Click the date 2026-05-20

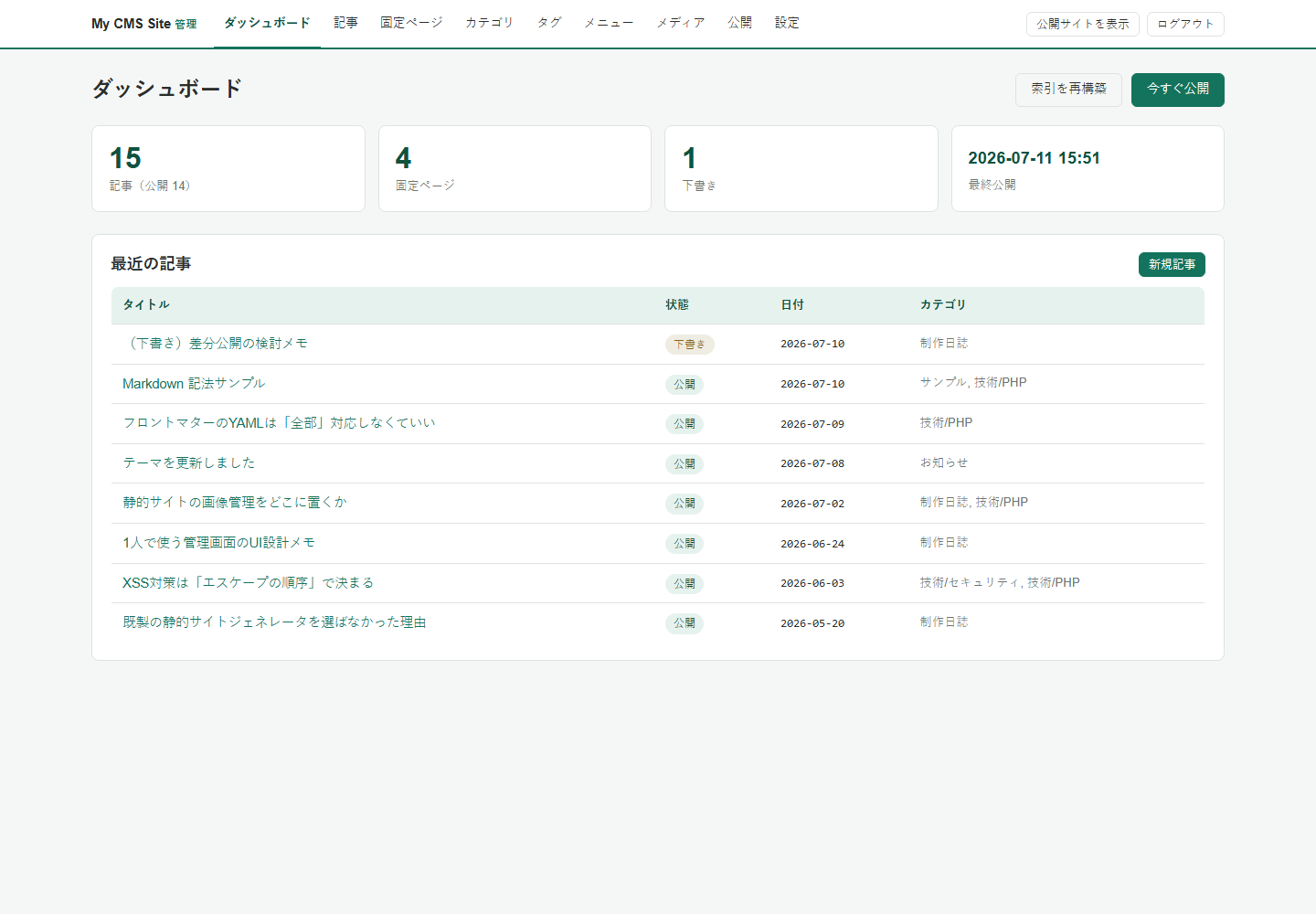812,623
